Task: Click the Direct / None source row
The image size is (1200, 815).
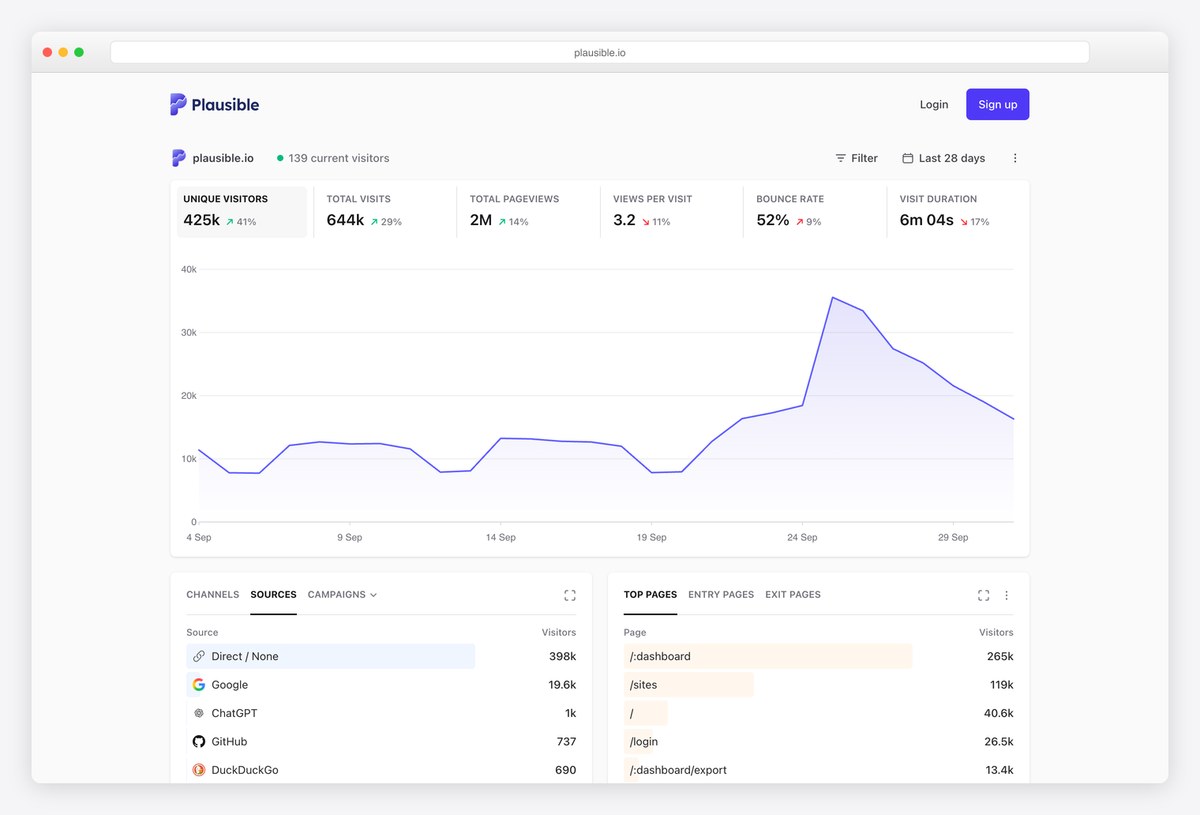Action: pyautogui.click(x=381, y=656)
